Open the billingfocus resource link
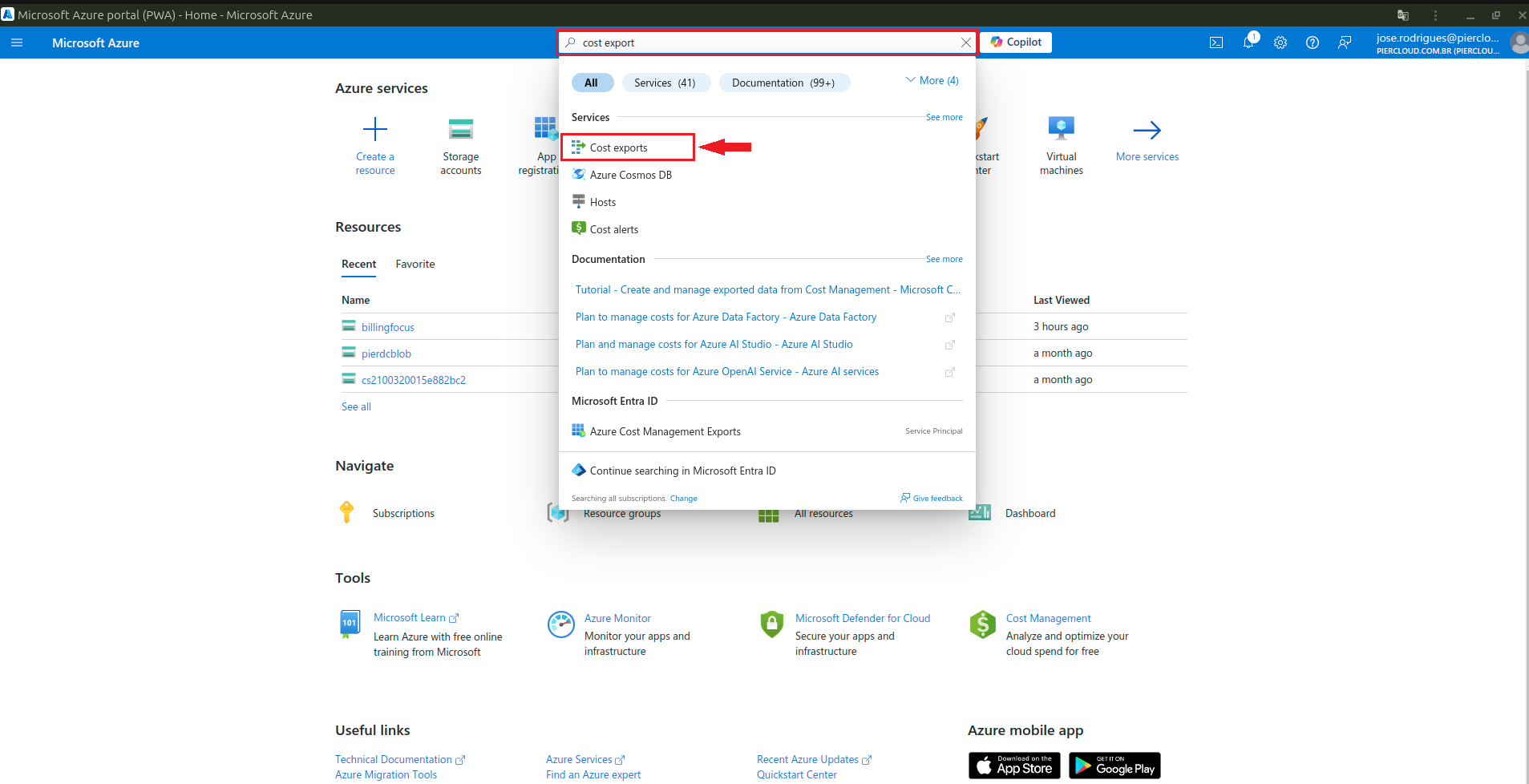This screenshot has height=784, width=1529. pyautogui.click(x=388, y=327)
